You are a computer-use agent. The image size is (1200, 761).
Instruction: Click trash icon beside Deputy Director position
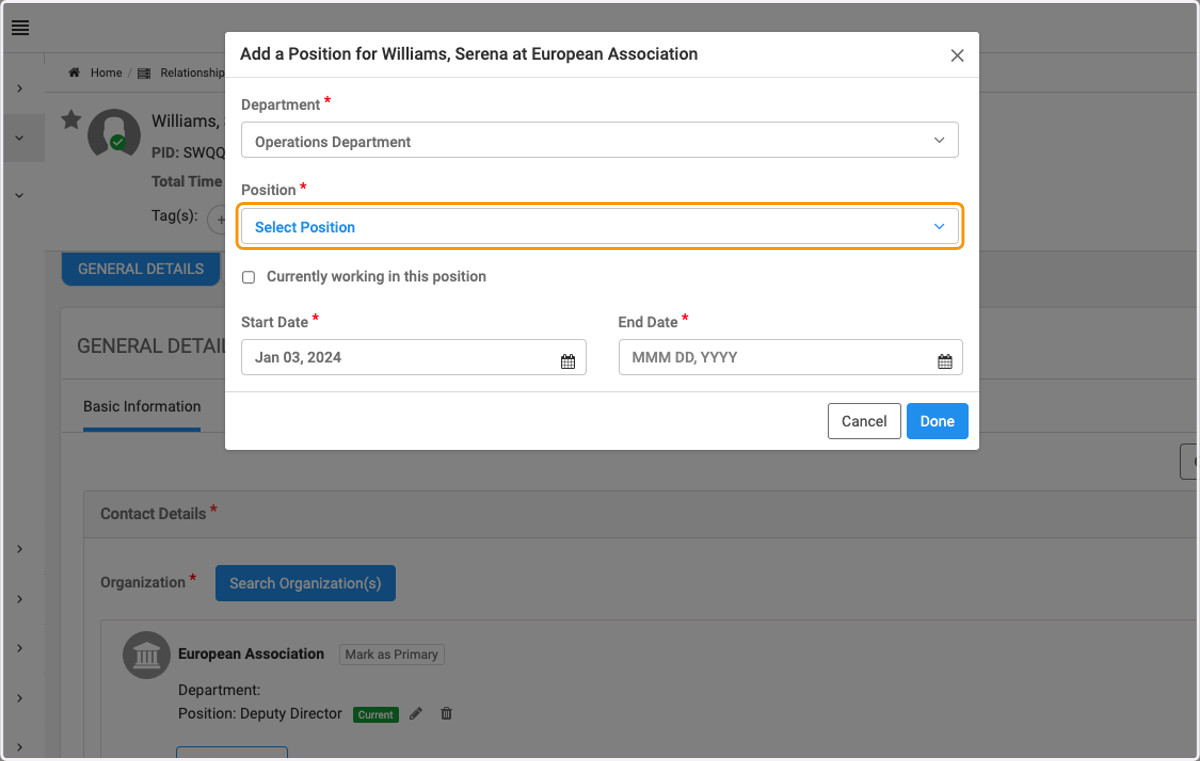pos(447,714)
